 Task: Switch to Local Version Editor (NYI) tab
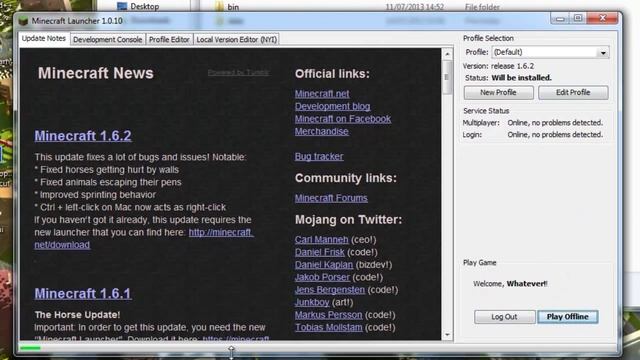pyautogui.click(x=236, y=40)
